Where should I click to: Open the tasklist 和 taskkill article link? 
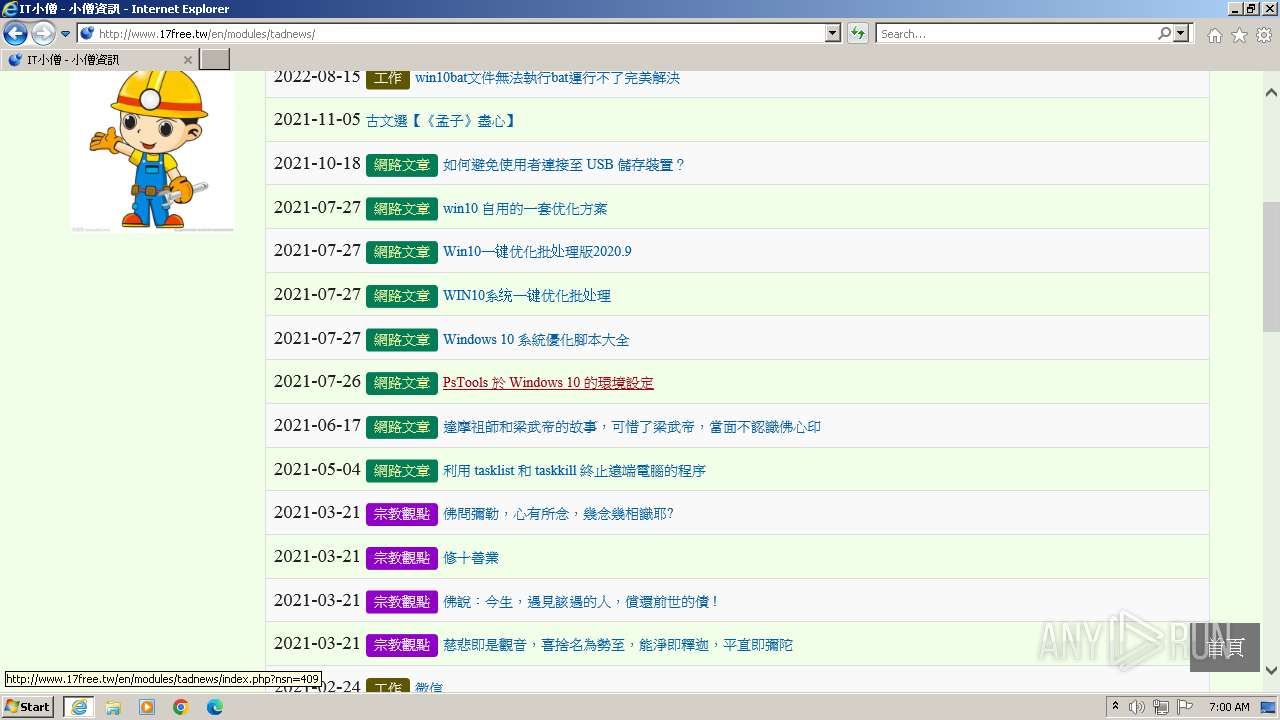574,471
